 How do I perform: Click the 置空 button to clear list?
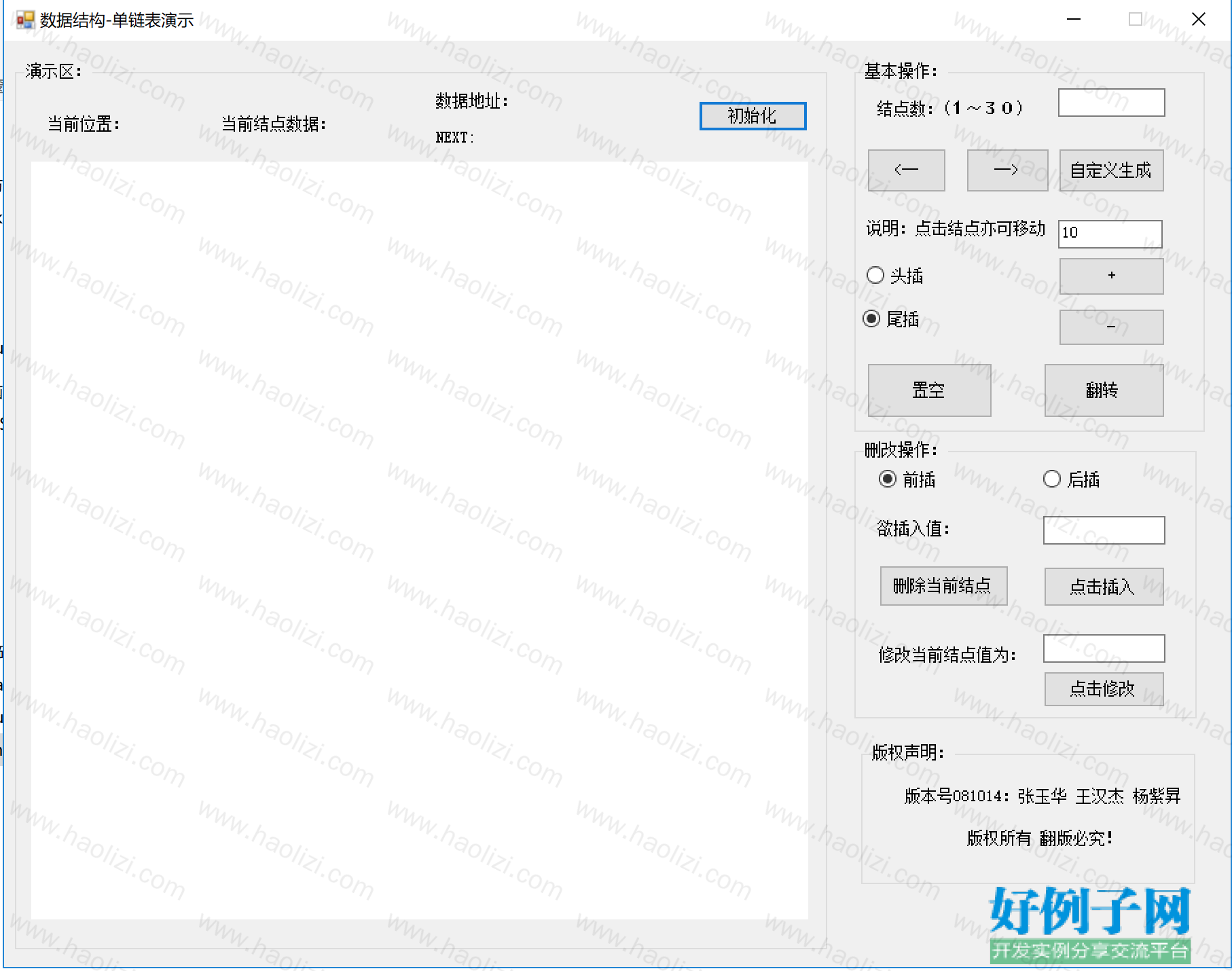(x=929, y=390)
